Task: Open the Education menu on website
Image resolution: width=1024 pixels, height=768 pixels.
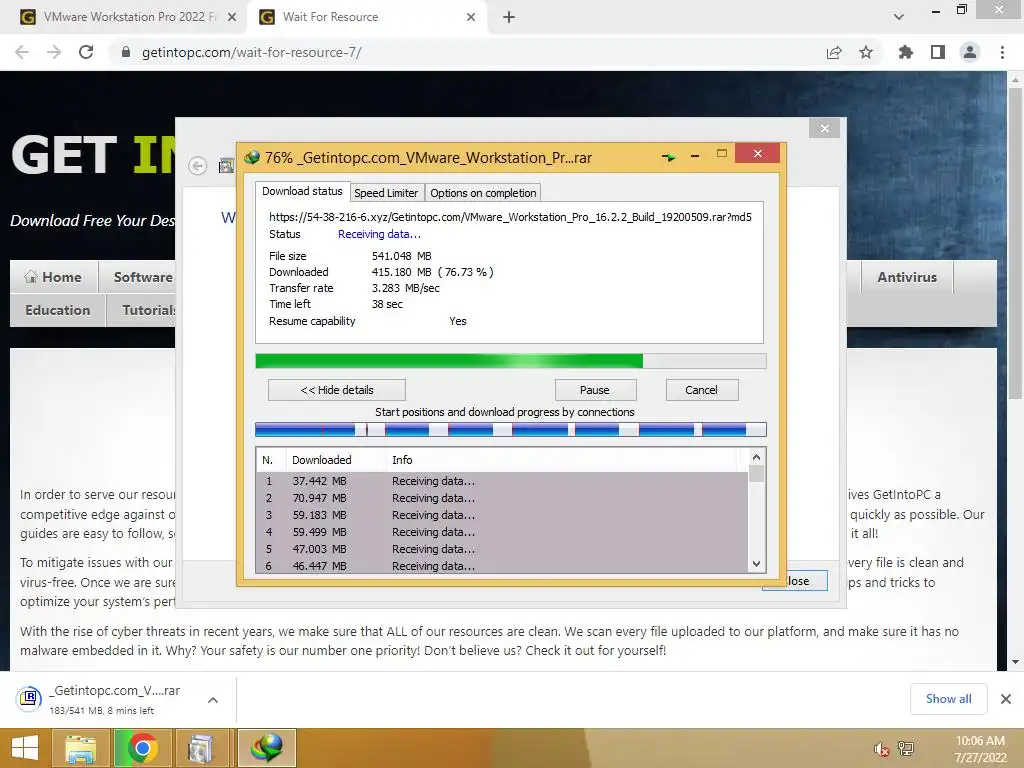Action: point(57,310)
